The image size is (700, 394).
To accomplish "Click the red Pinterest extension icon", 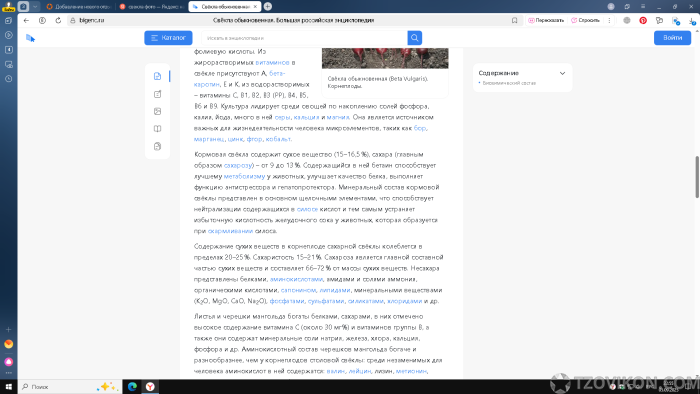I will (643, 21).
